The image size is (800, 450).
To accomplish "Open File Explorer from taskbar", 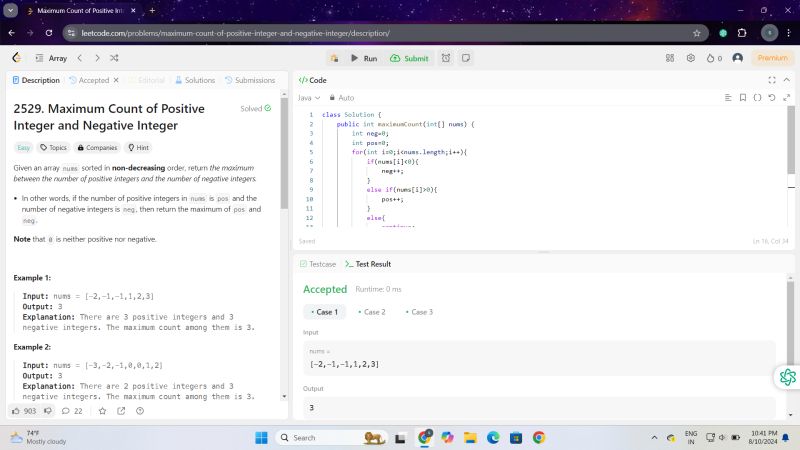I will tap(470, 438).
